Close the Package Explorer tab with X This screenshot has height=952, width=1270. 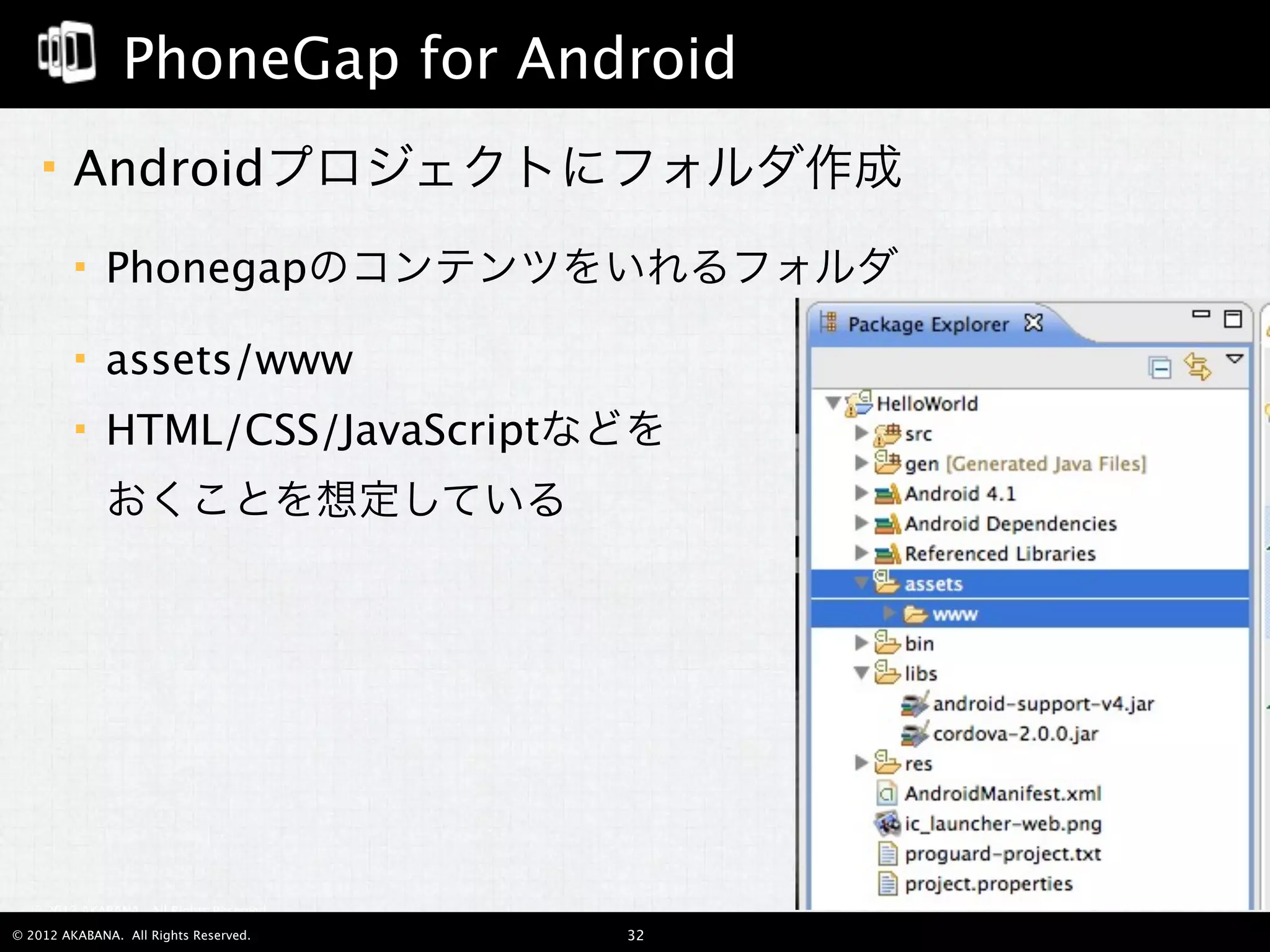pyautogui.click(x=1034, y=323)
